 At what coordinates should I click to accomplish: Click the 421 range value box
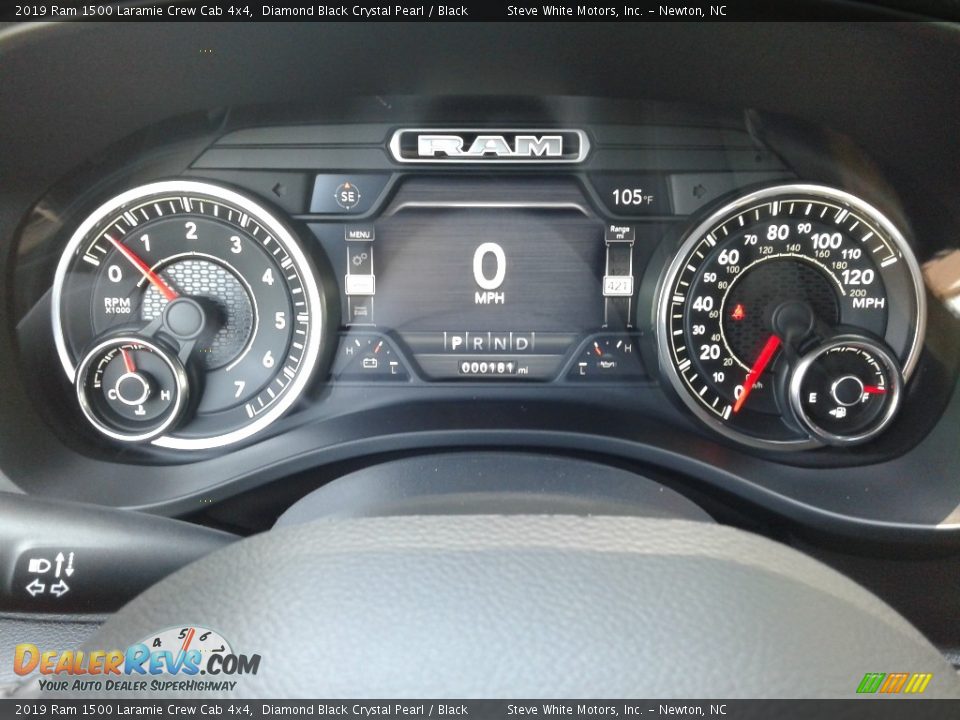(618, 285)
